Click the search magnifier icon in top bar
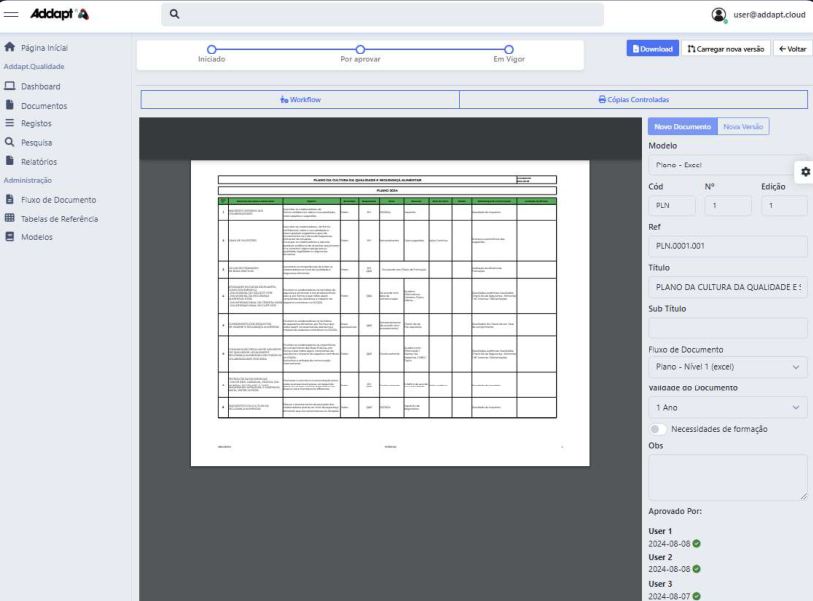This screenshot has width=813, height=601. tap(175, 14)
